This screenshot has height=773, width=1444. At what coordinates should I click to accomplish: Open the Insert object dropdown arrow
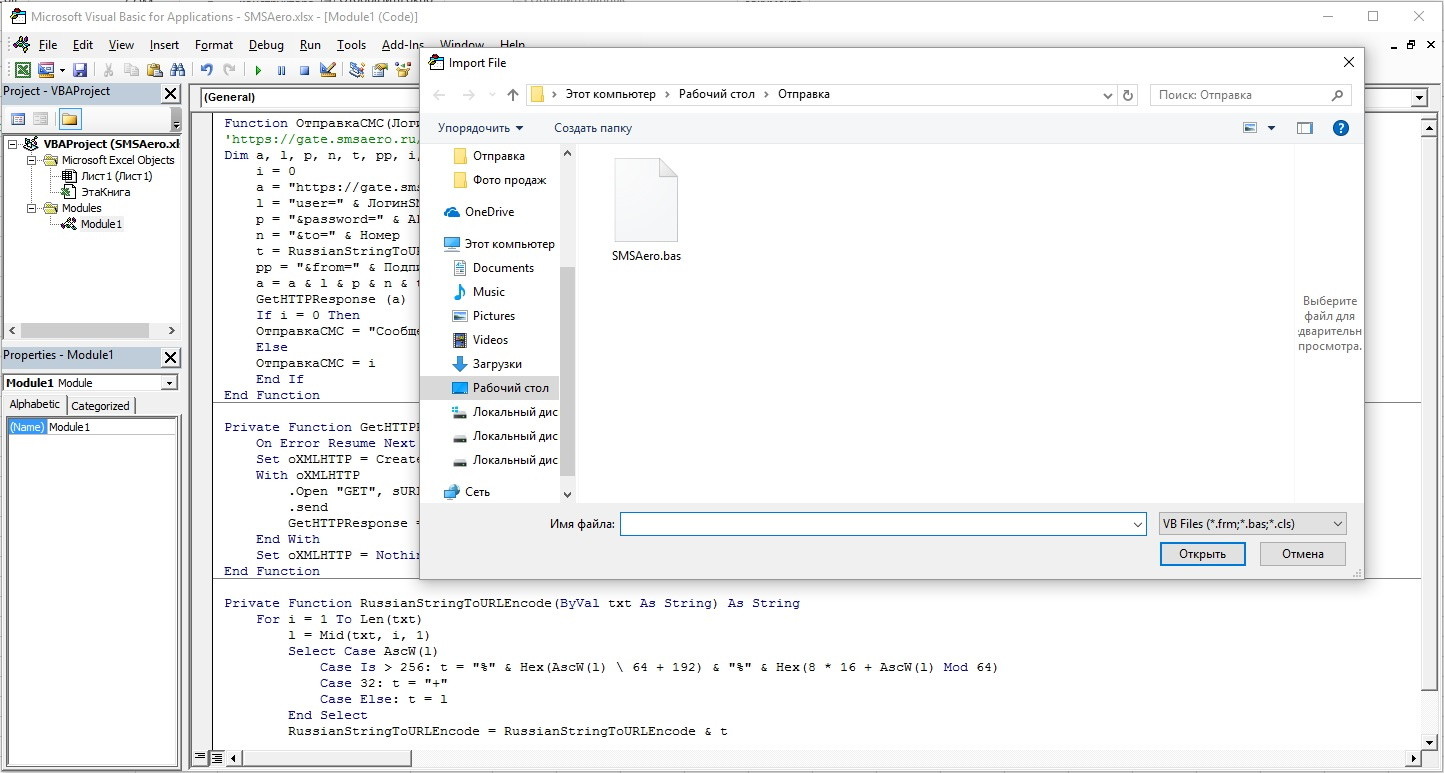click(62, 70)
